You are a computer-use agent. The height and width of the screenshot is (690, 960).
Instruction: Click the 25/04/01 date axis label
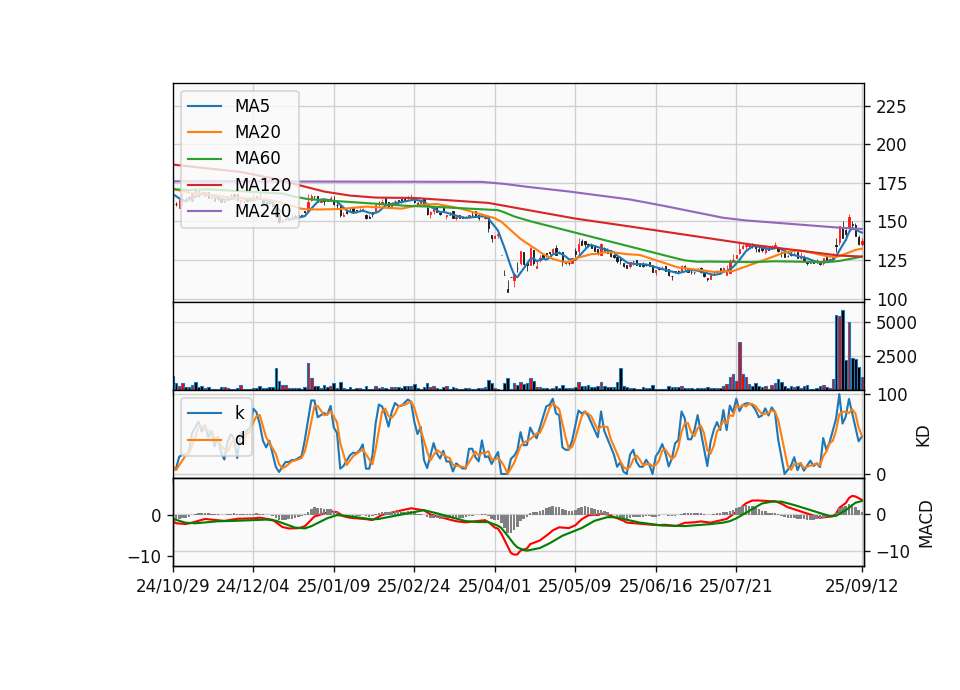click(494, 586)
